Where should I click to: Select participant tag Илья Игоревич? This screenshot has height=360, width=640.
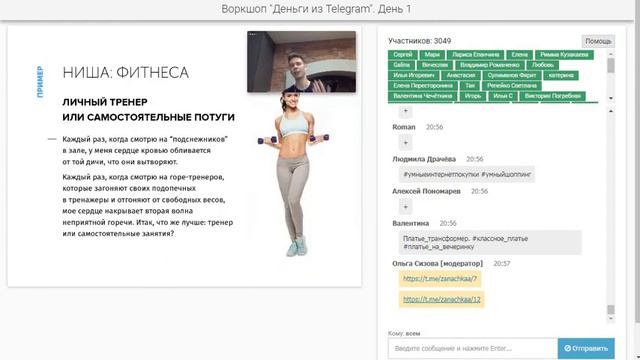(x=413, y=75)
